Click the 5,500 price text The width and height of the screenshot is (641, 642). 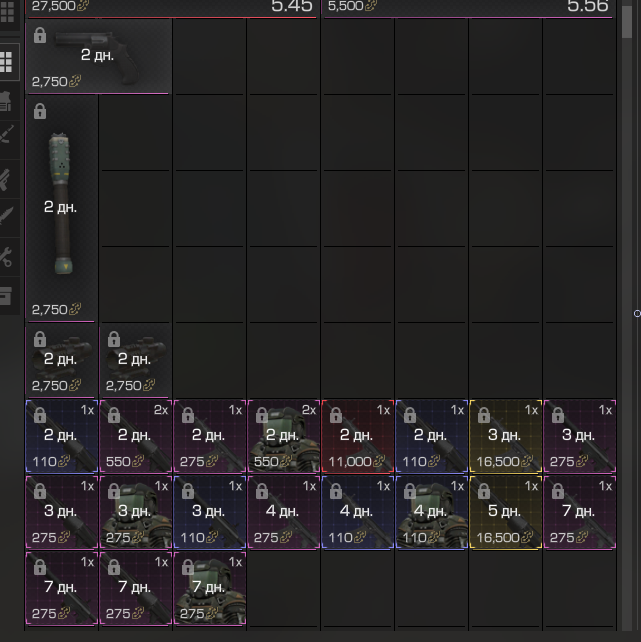[x=345, y=6]
